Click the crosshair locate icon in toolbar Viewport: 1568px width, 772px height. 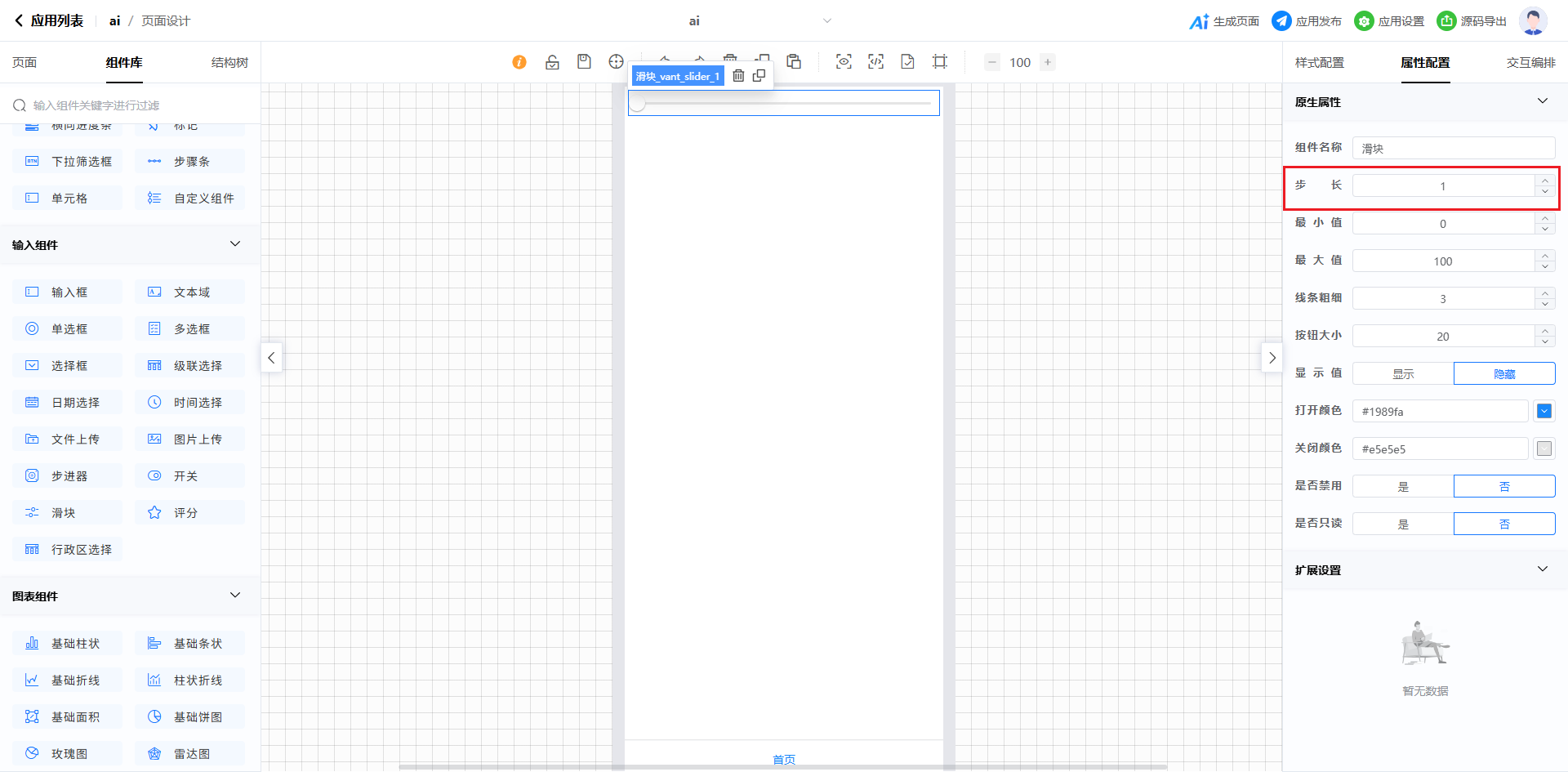click(x=616, y=62)
